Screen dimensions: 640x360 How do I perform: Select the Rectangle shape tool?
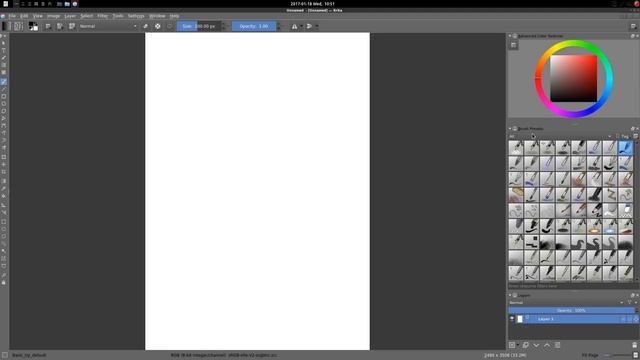[x=4, y=96]
